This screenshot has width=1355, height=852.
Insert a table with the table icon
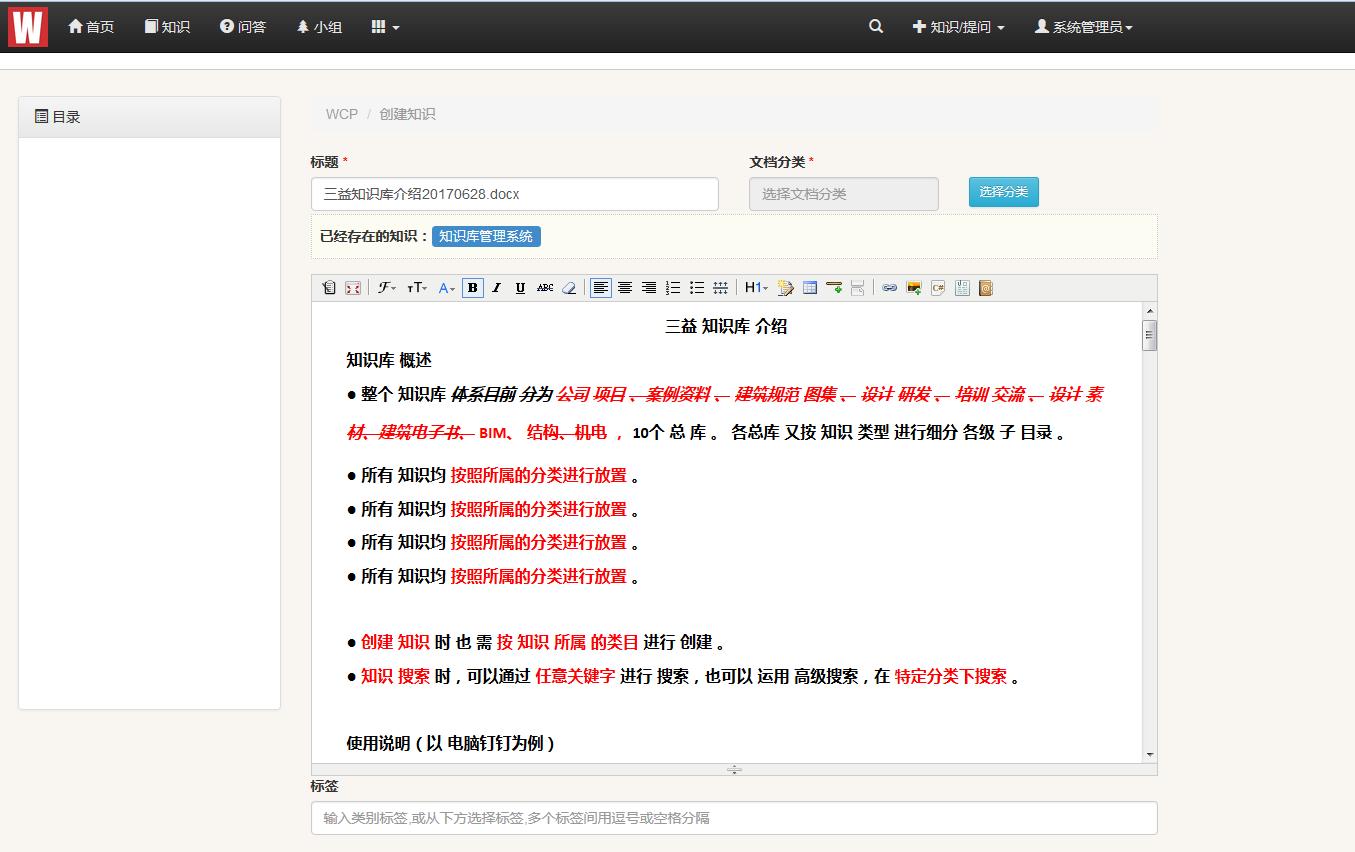pos(810,288)
